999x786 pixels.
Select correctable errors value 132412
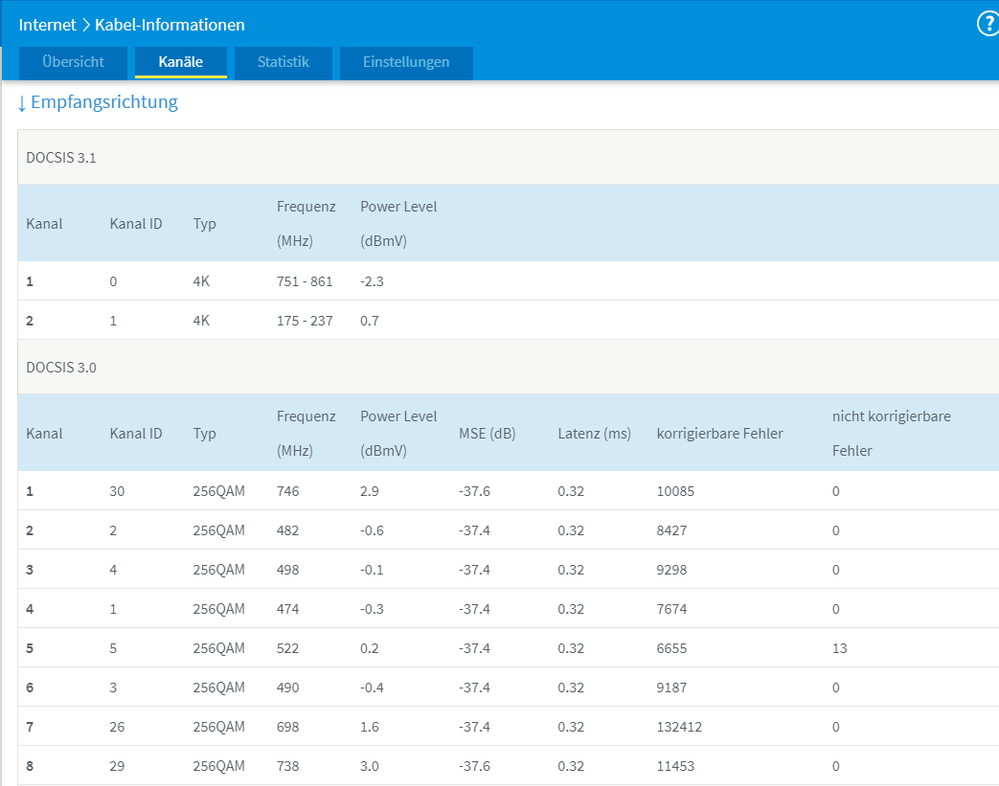[x=679, y=727]
